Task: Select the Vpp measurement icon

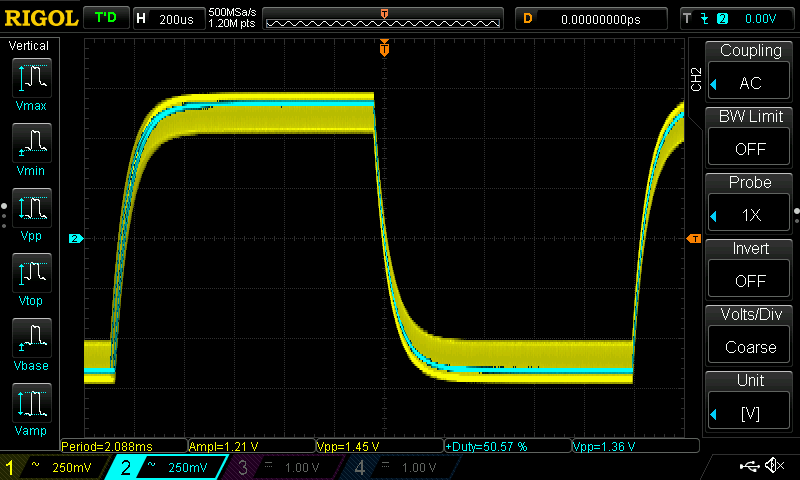Action: pos(32,208)
